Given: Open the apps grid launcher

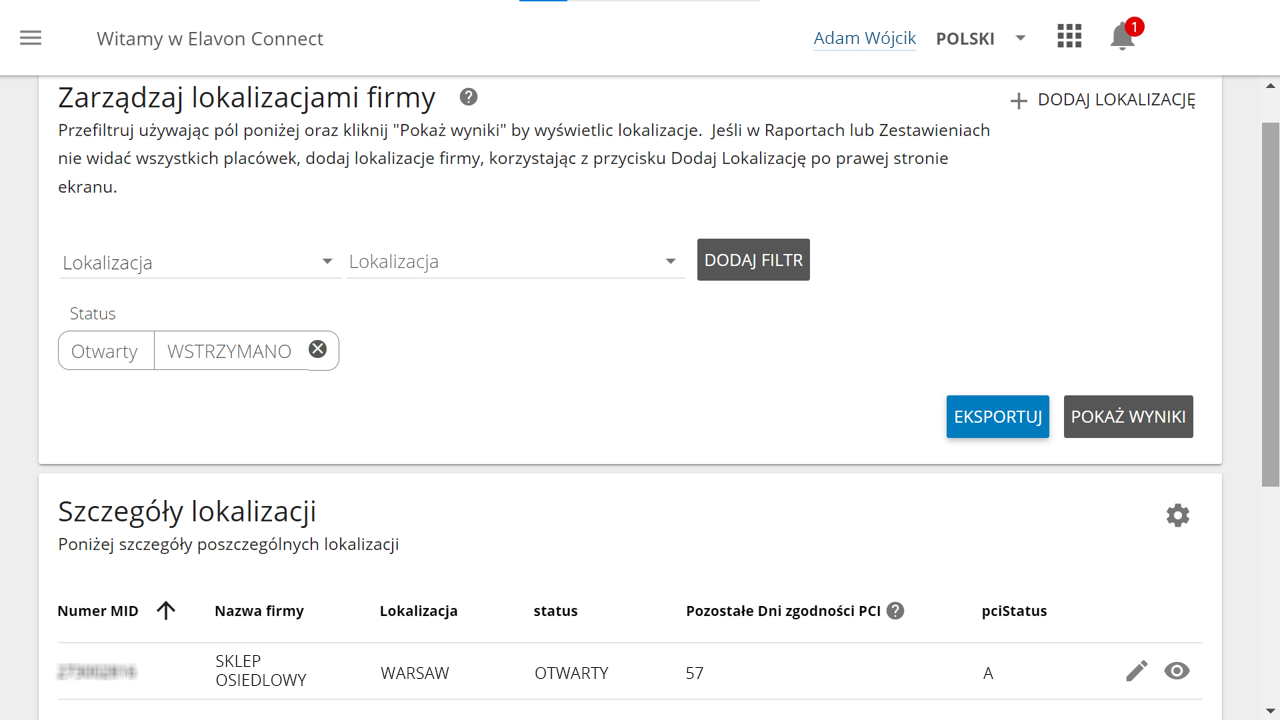Looking at the screenshot, I should coord(1069,37).
